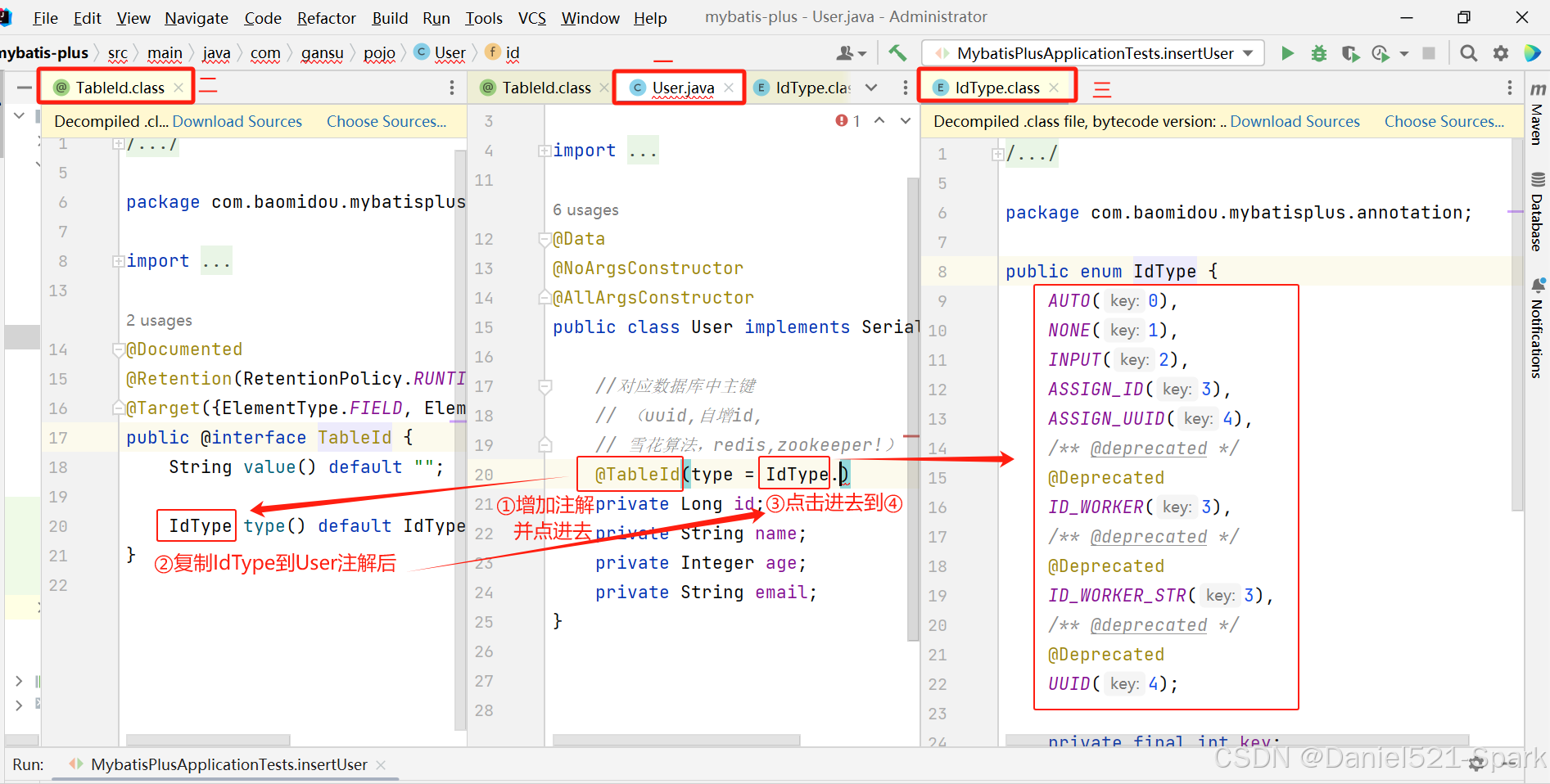The image size is (1550, 784).
Task: Expand folded header comment in left TableId.class
Action: 119,144
